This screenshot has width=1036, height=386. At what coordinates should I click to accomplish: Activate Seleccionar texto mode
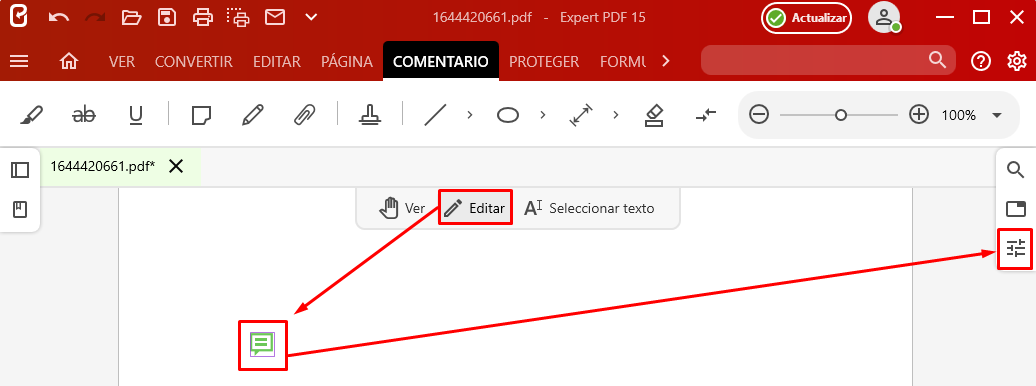[x=589, y=208]
